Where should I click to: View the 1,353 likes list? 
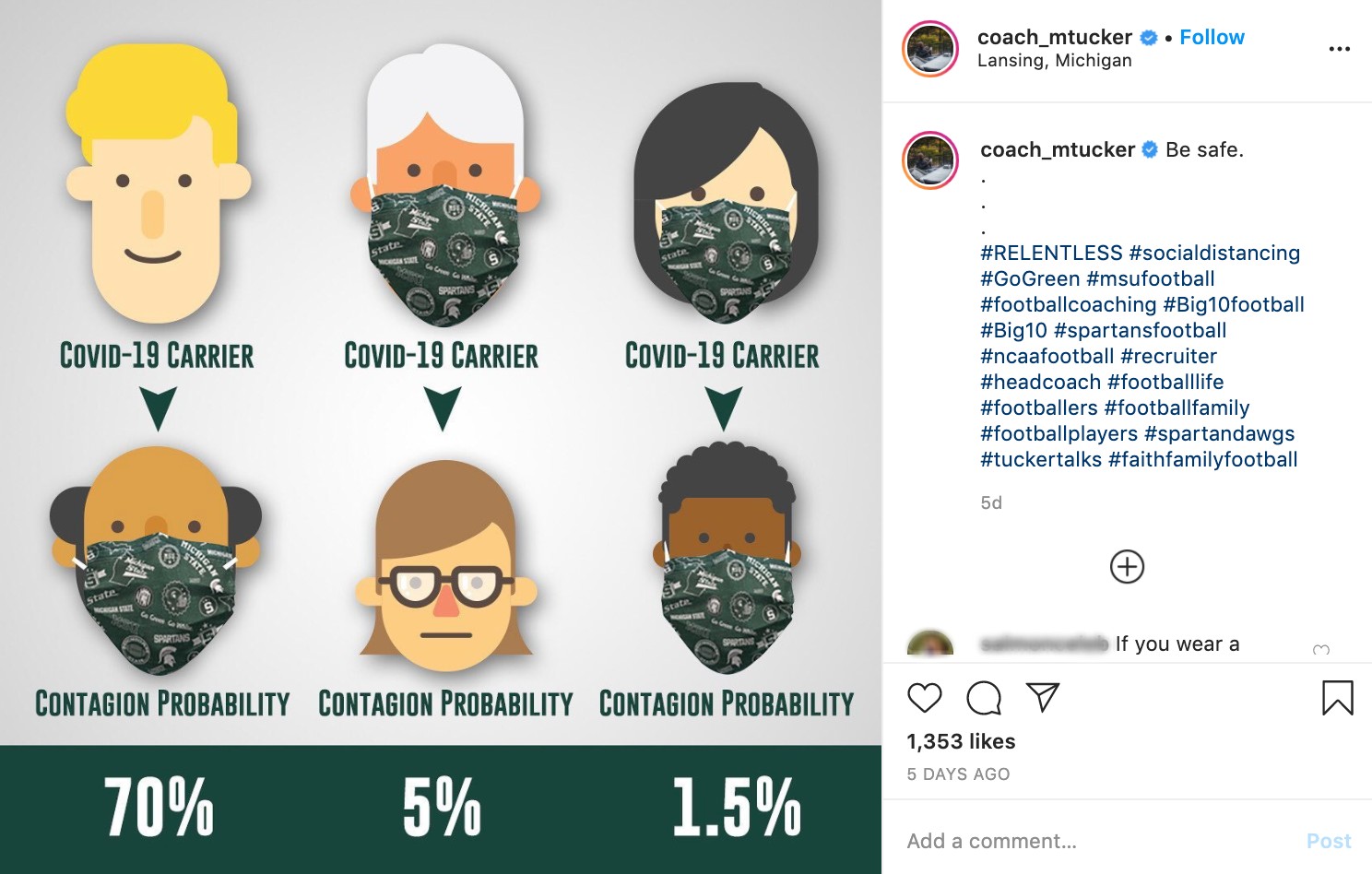point(961,741)
